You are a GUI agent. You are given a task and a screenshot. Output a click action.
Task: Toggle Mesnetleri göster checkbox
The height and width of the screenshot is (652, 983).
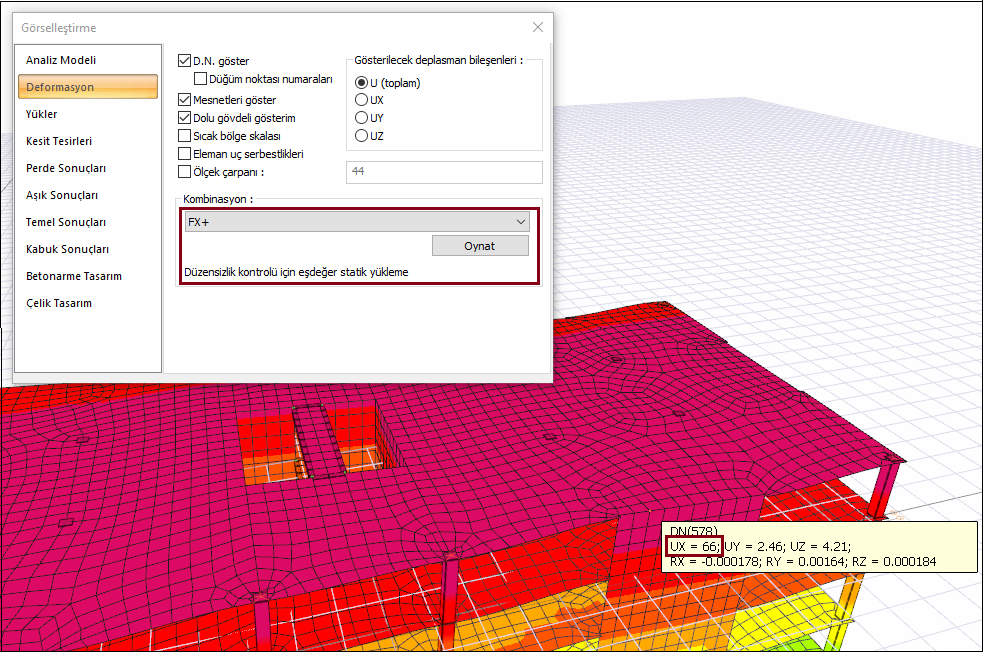tap(184, 100)
